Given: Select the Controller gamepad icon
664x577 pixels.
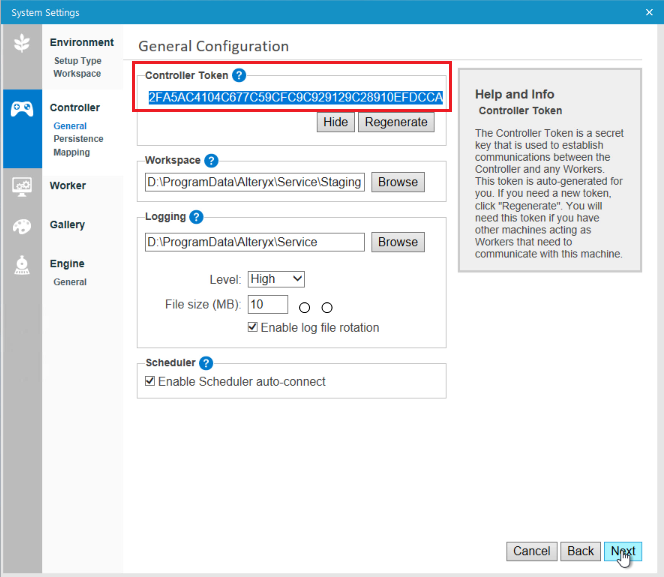Looking at the screenshot, I should 22,109.
